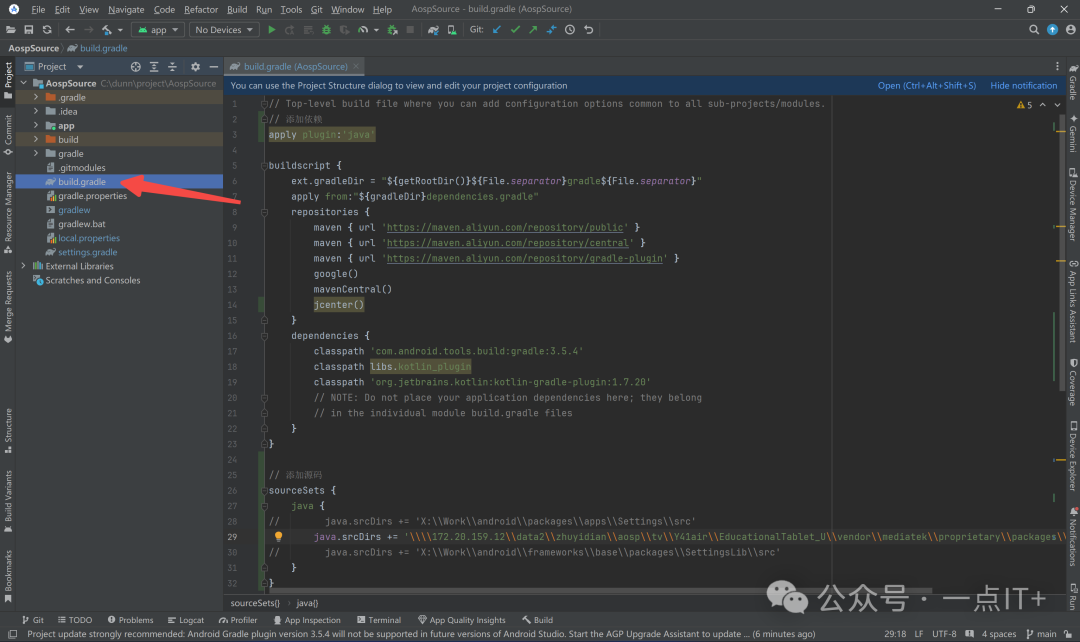
Task: Click Git update project arrow icon
Action: click(497, 30)
